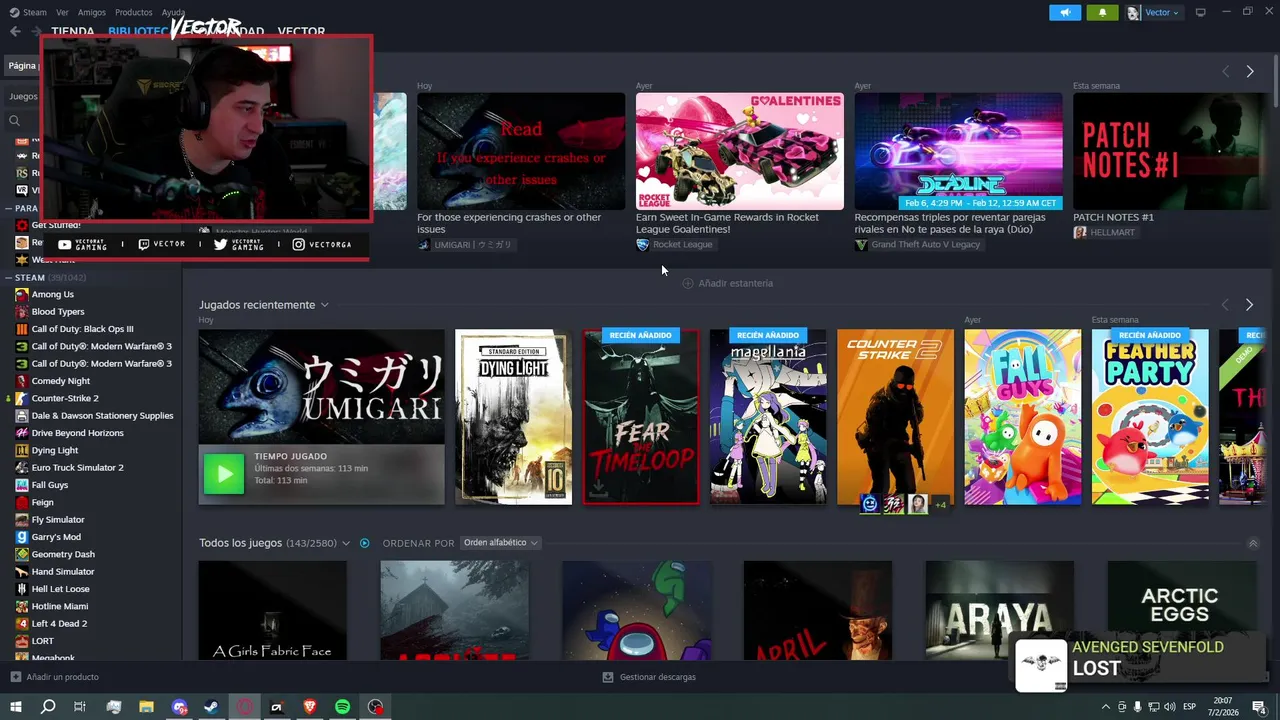Open the Feather Party game cover
This screenshot has height=720, width=1280.
pos(1150,417)
